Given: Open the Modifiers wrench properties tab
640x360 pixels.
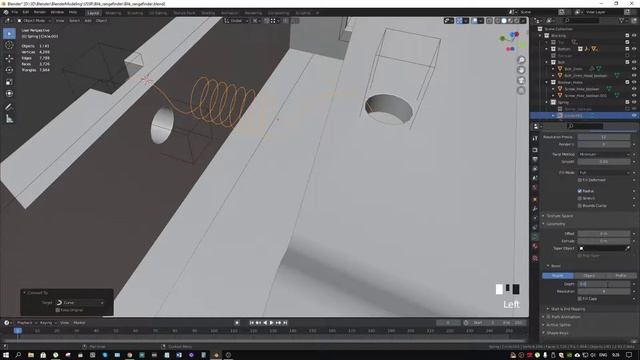Looking at the screenshot, I should click(x=535, y=209).
